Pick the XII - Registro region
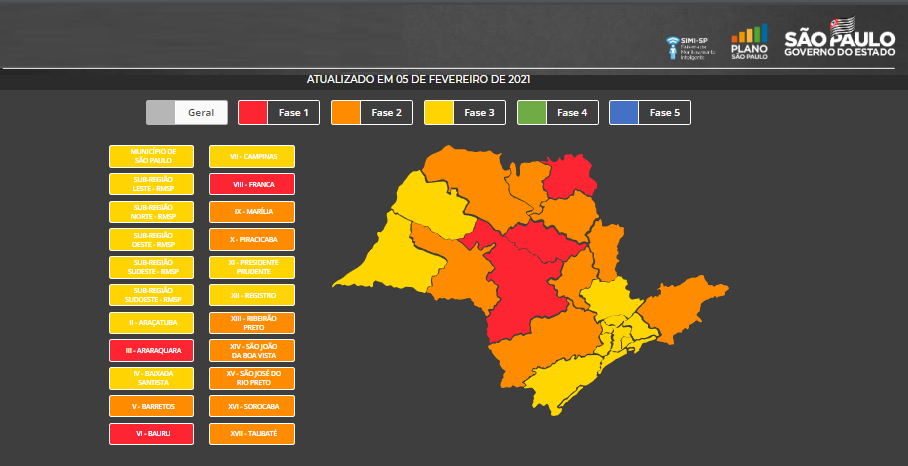This screenshot has width=908, height=466. point(251,295)
